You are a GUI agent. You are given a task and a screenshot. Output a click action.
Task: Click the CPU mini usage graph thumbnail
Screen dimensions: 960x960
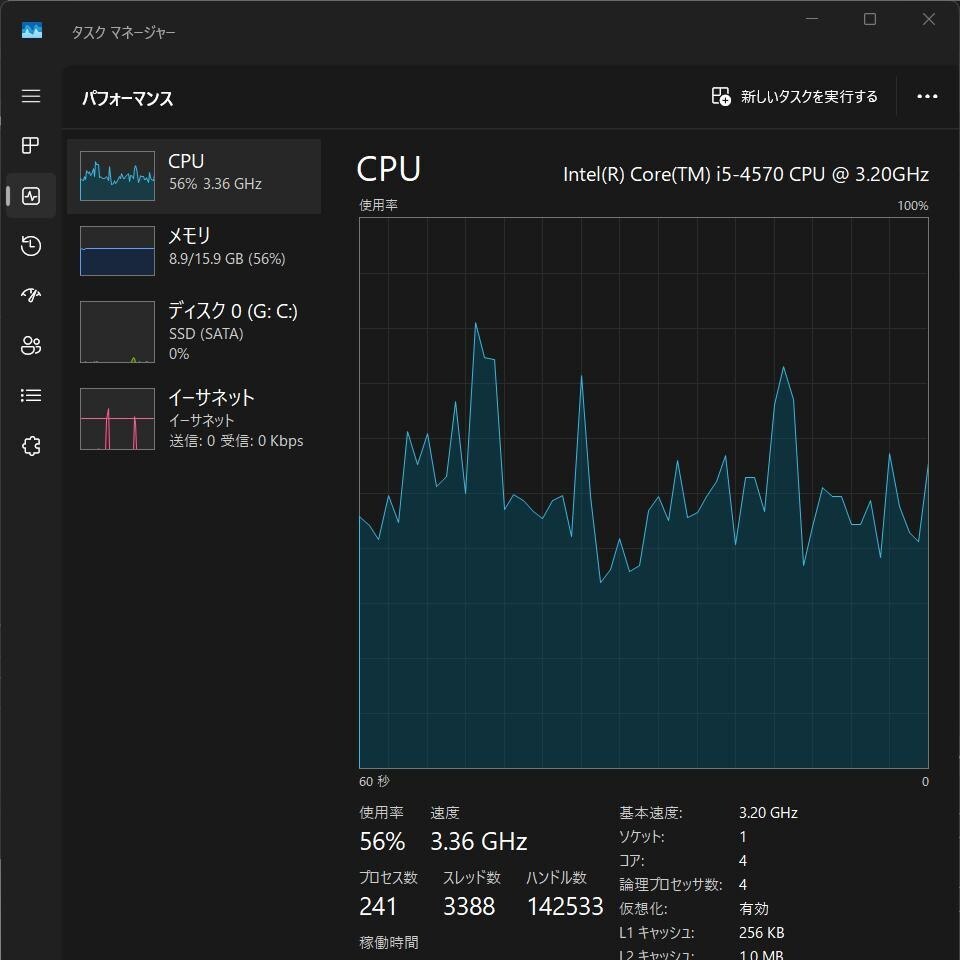[118, 176]
